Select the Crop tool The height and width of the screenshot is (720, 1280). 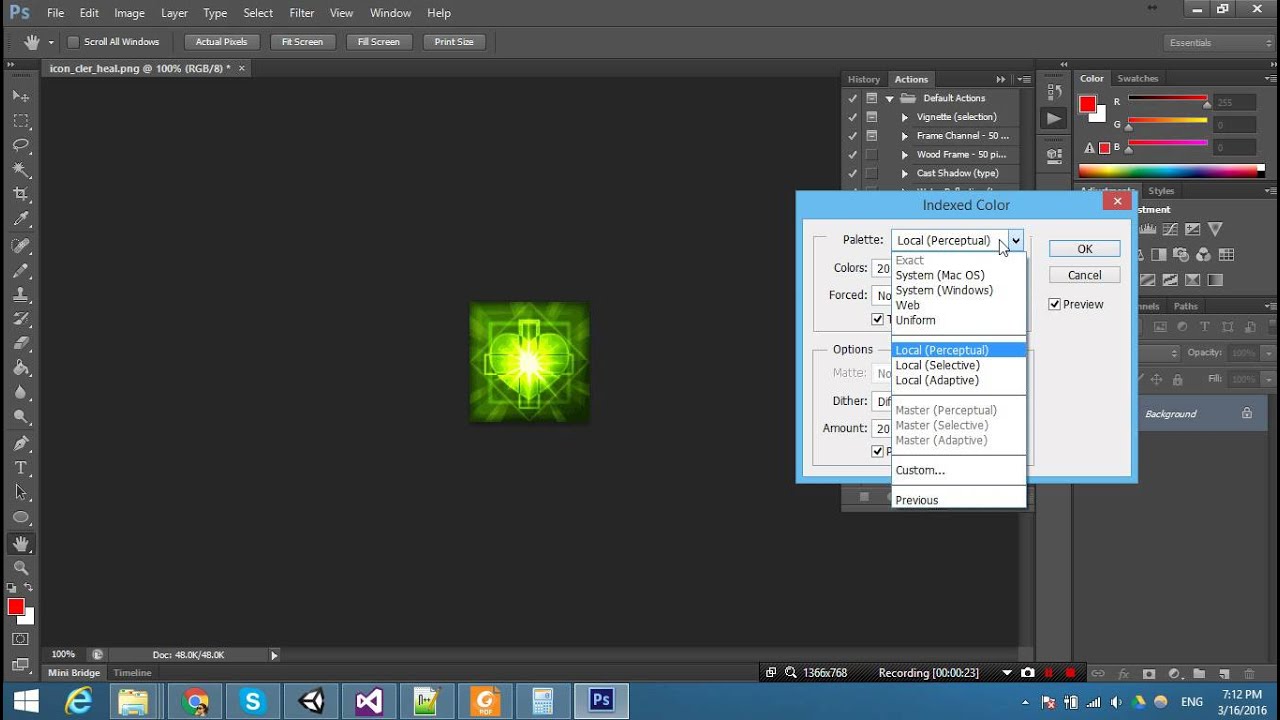pyautogui.click(x=20, y=194)
